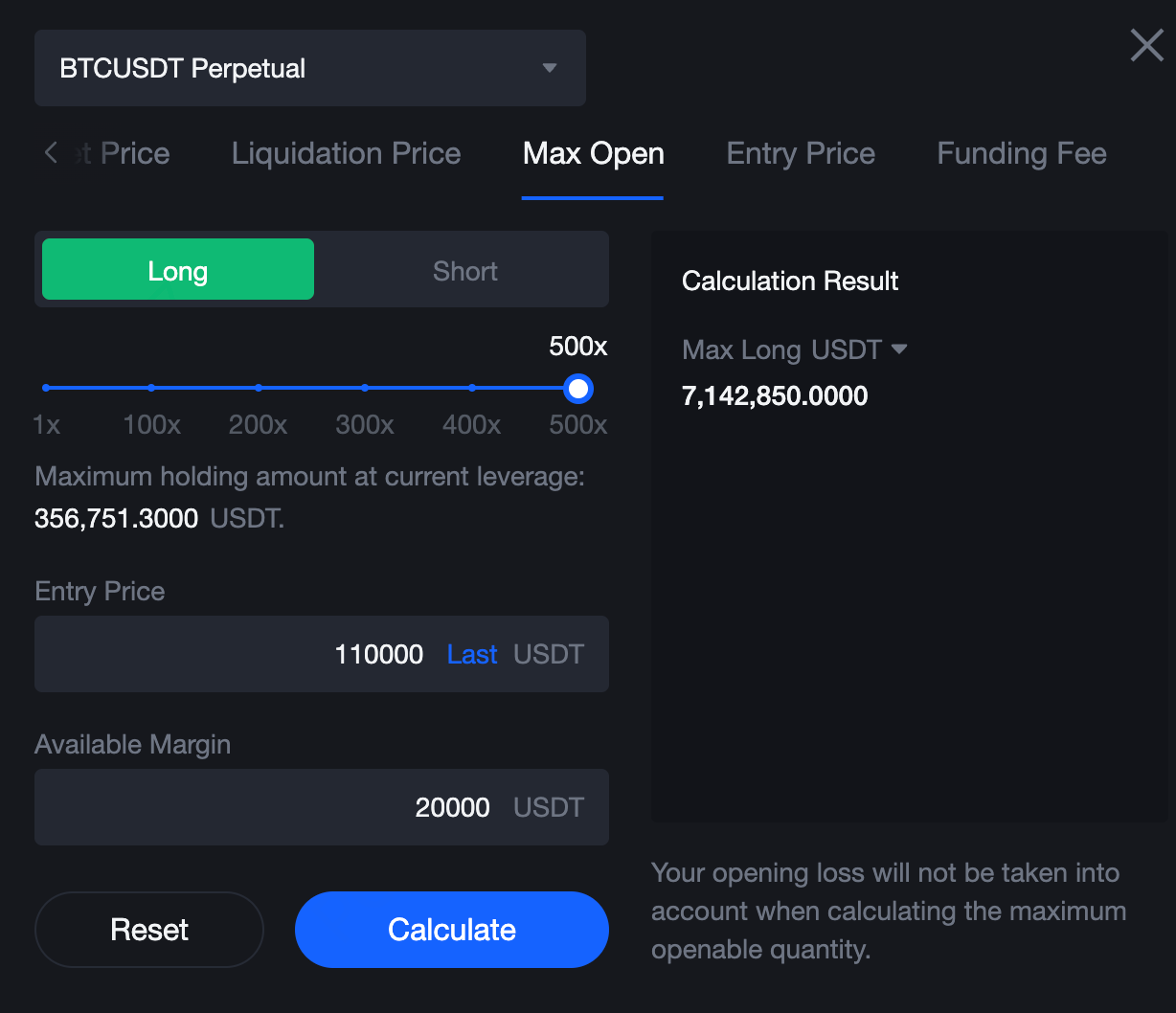Select the Long position toggle

(178, 270)
